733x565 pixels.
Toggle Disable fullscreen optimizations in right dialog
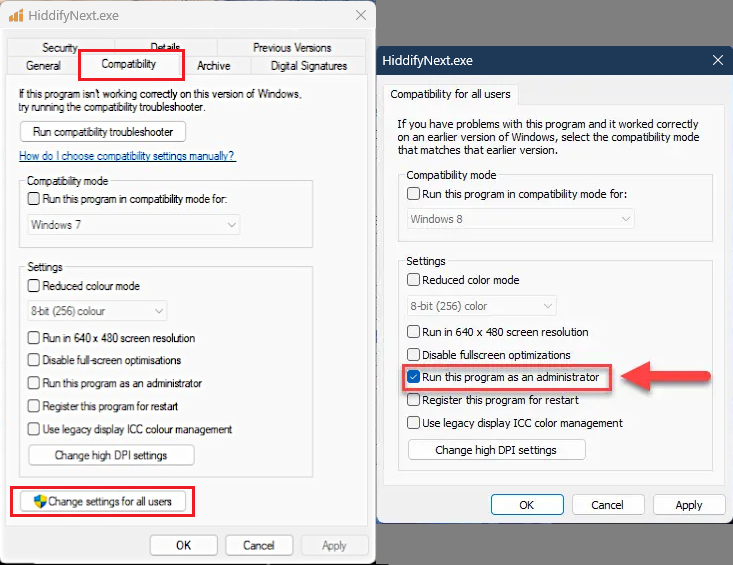414,355
